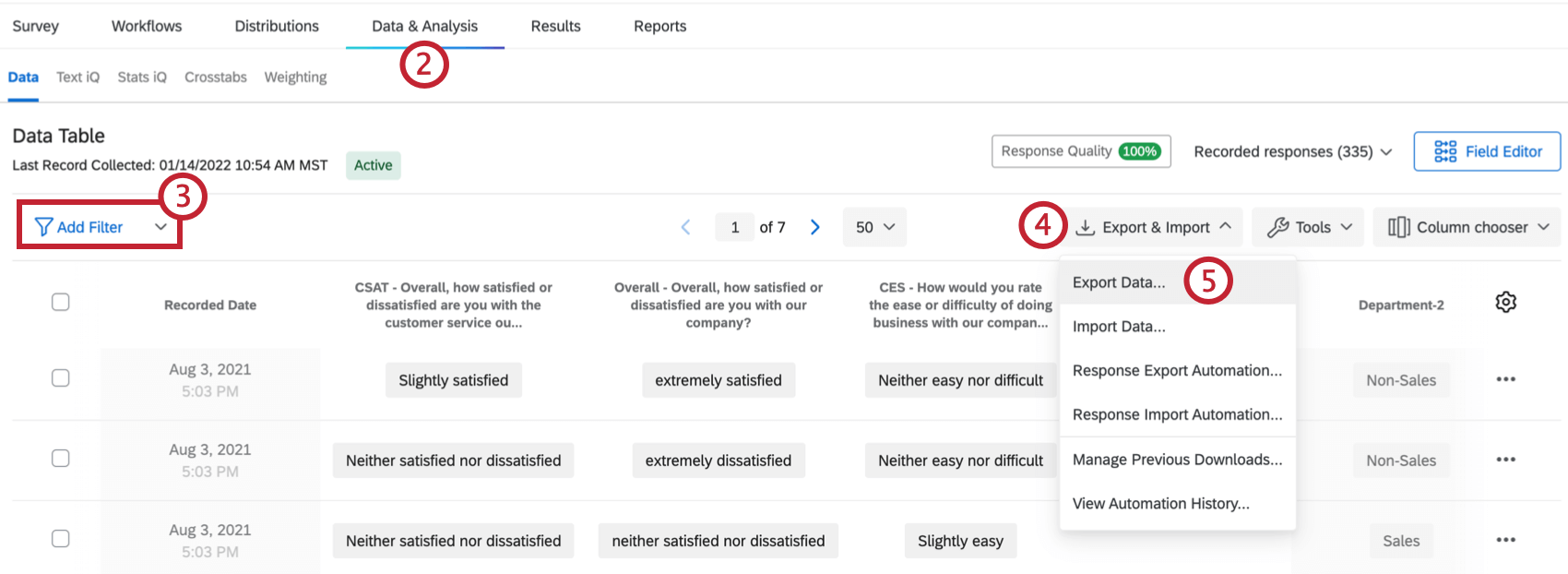Click the table settings gear icon
Image resolution: width=1568 pixels, height=574 pixels.
point(1505,302)
